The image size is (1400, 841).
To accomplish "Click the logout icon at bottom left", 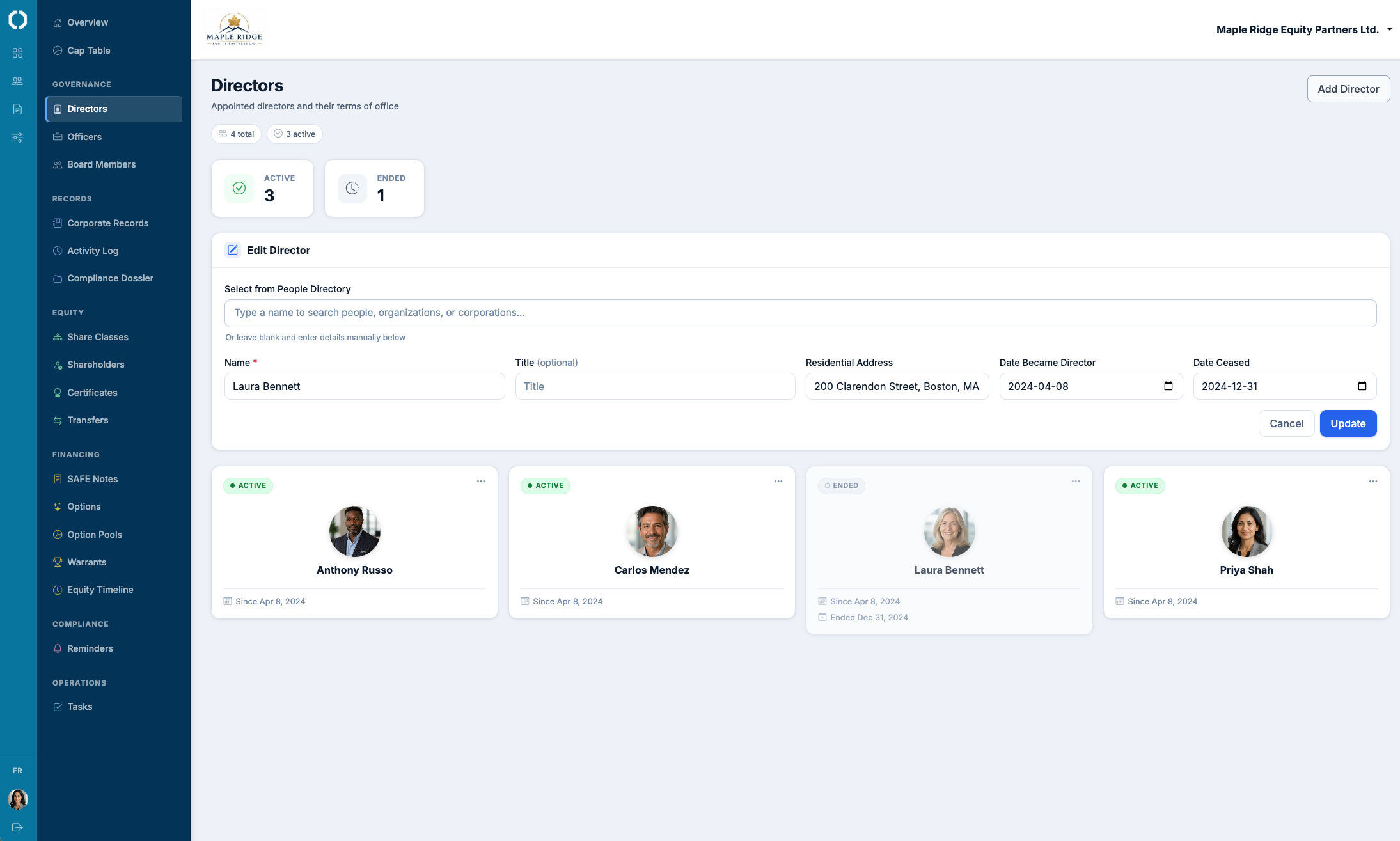I will [18, 827].
